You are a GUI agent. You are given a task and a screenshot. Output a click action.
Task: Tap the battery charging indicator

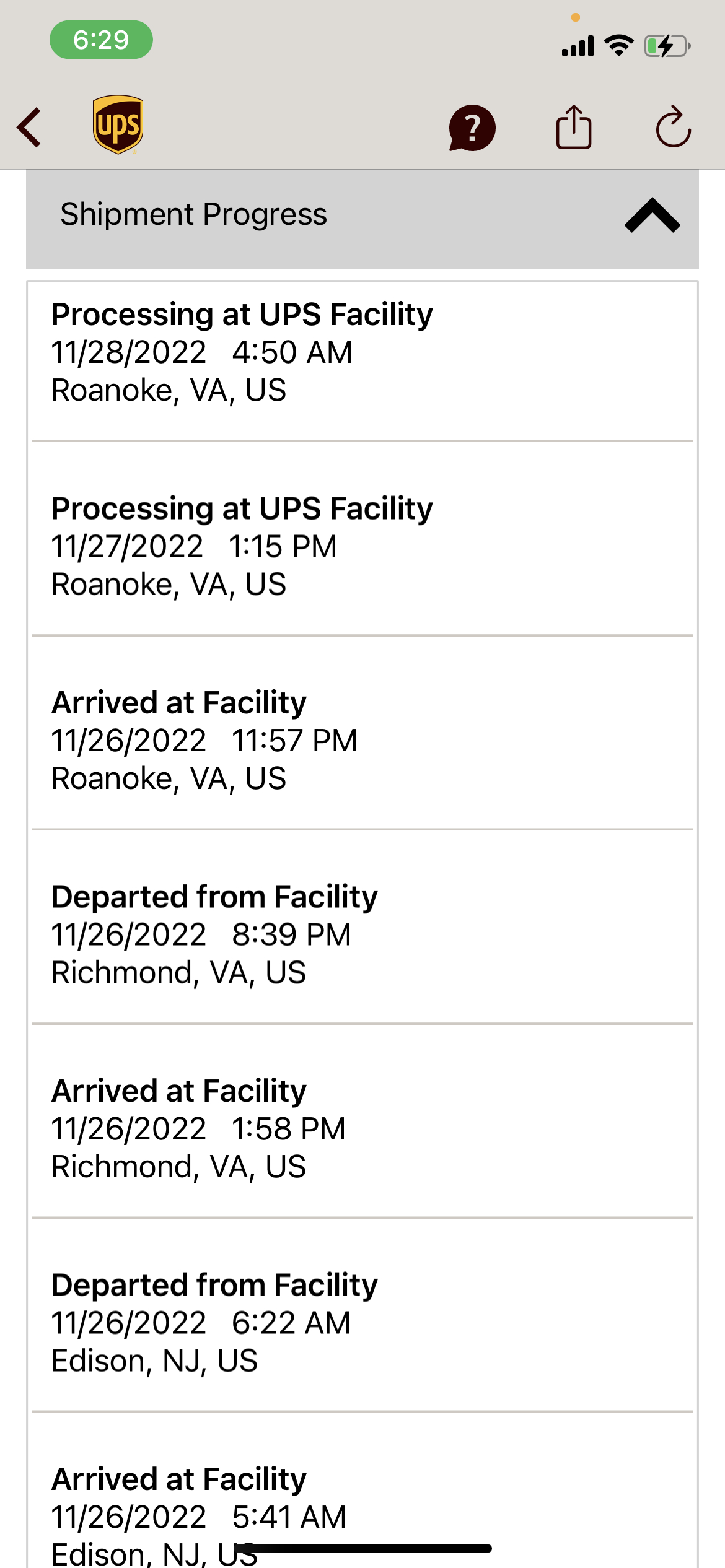click(667, 46)
